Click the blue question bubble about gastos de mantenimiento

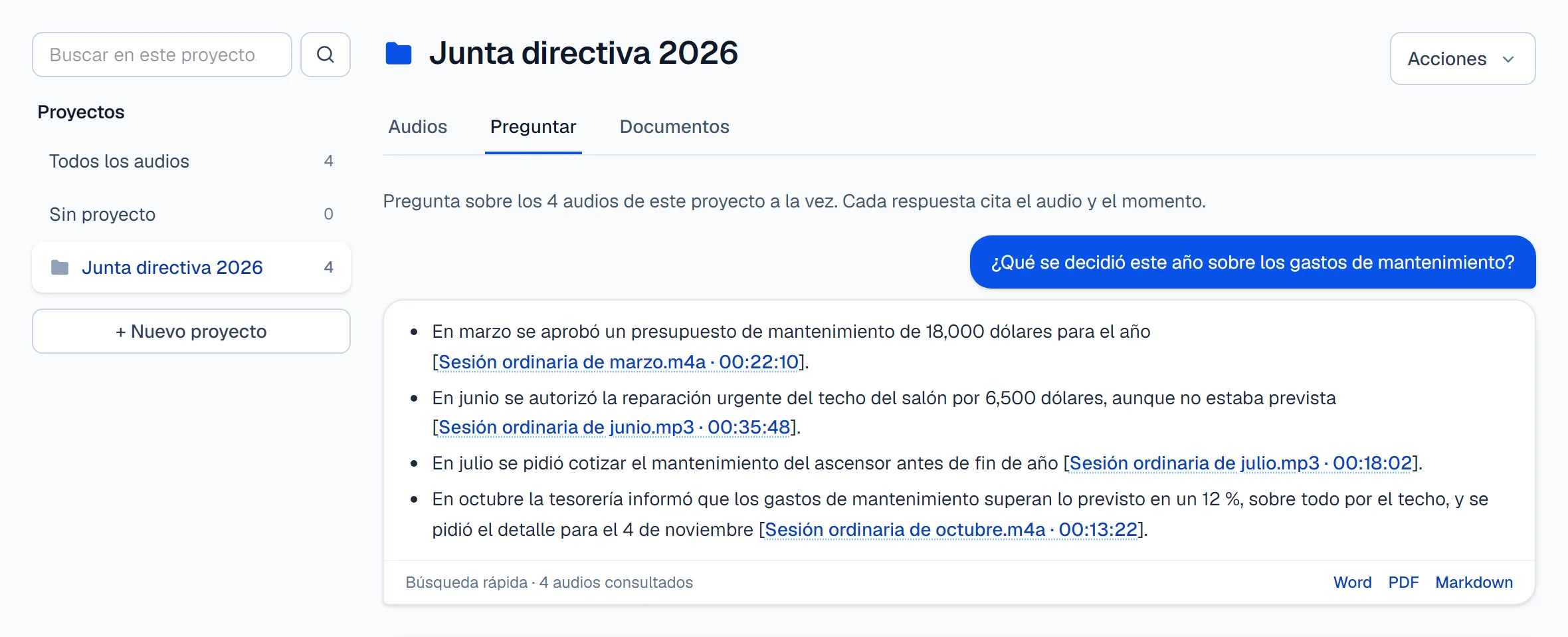[x=1253, y=262]
